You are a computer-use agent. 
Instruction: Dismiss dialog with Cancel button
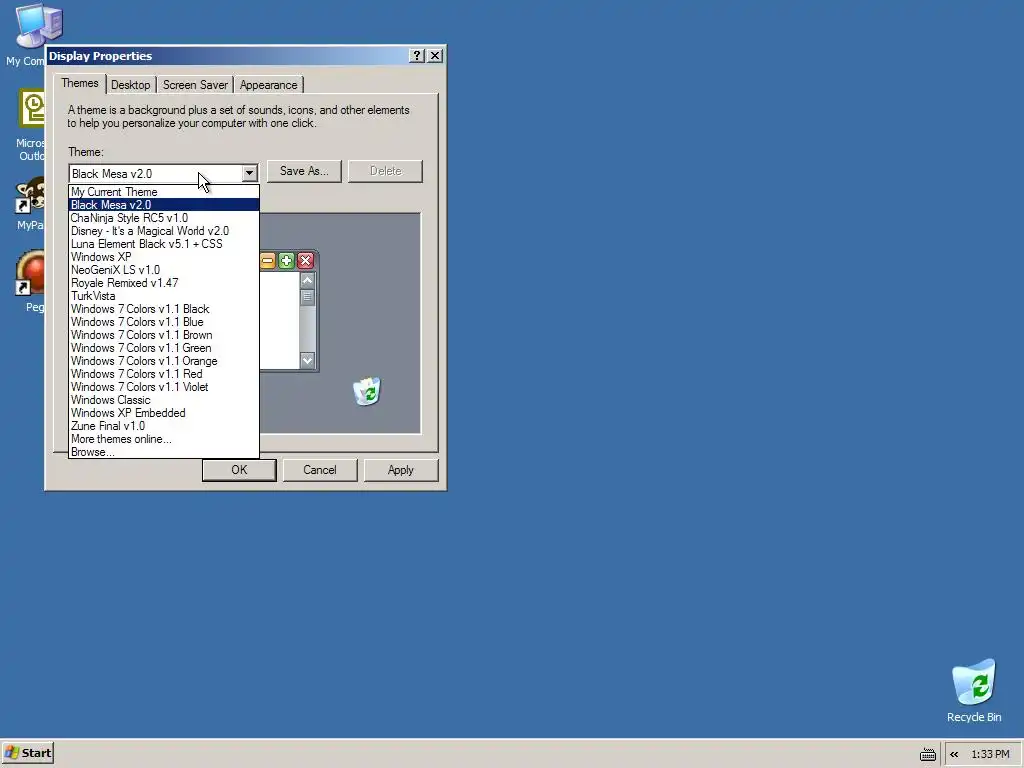[319, 470]
